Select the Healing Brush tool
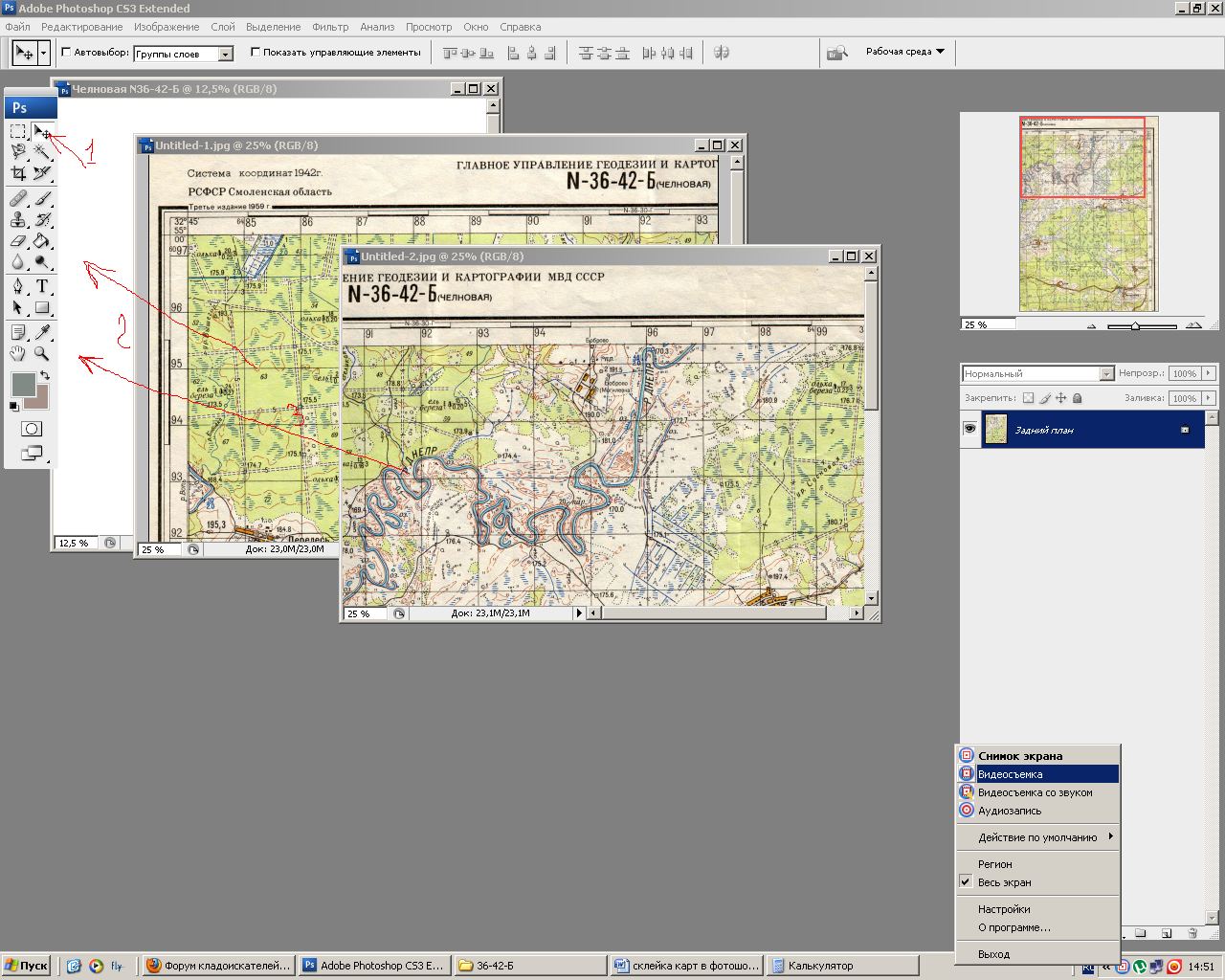The image size is (1225, 980). [18, 199]
